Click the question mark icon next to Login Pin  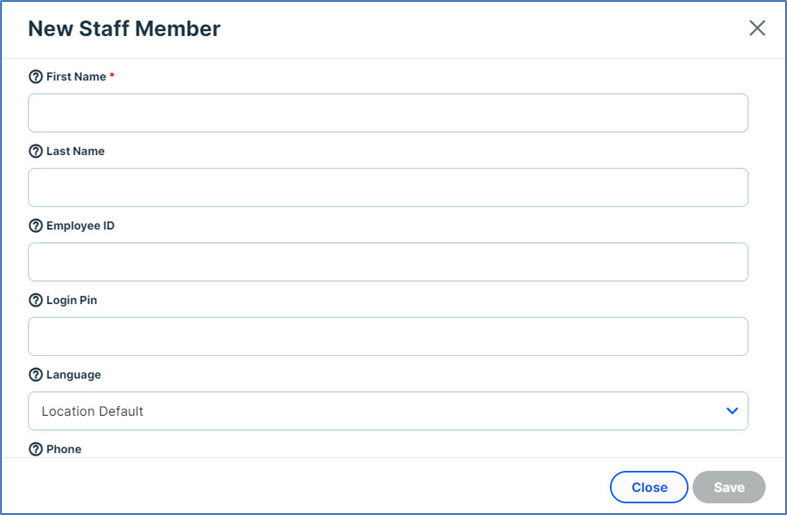tap(36, 301)
